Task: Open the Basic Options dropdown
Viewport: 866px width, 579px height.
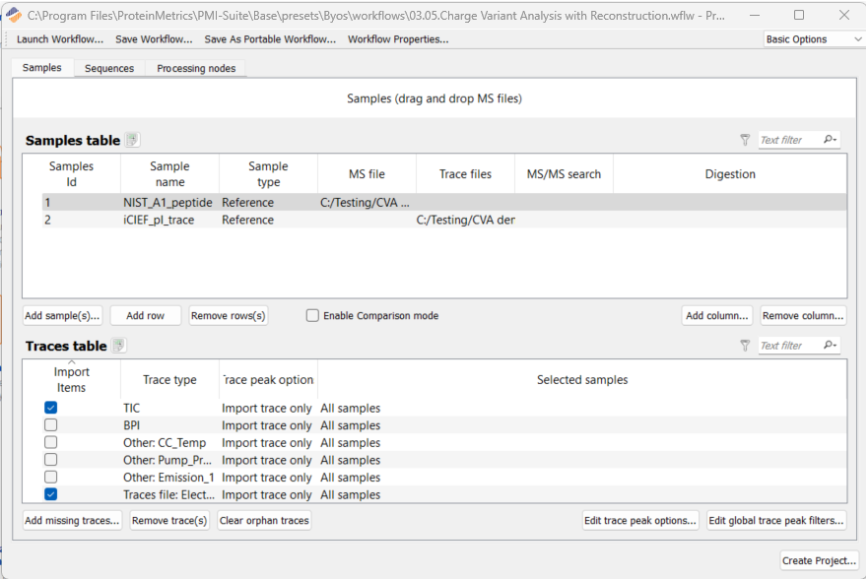Action: (x=814, y=39)
